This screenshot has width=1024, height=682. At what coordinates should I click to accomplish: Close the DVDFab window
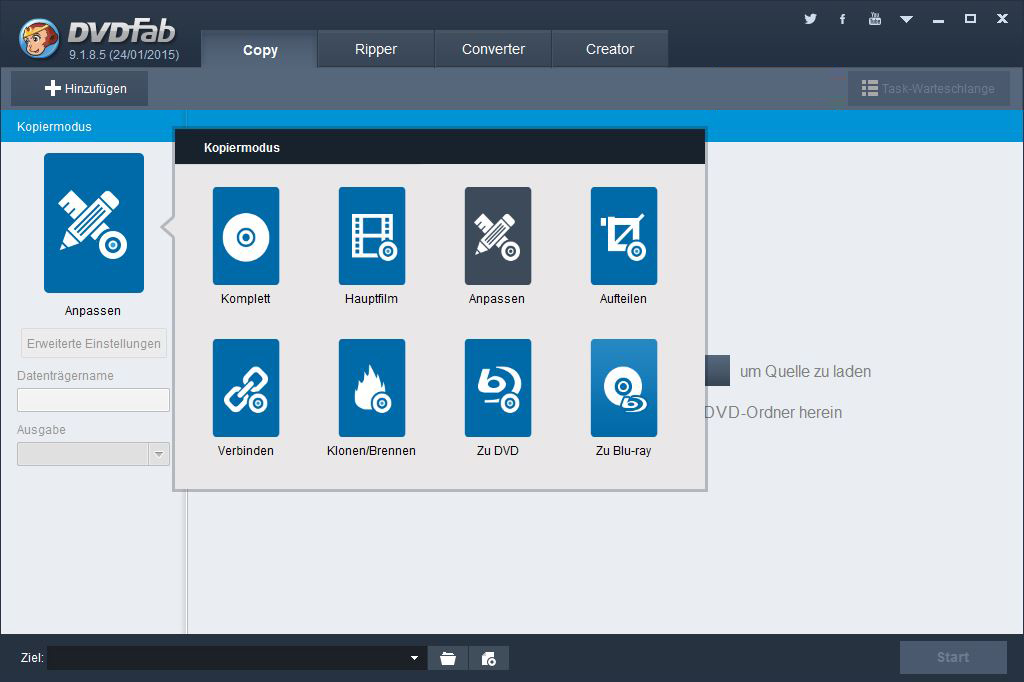(x=1002, y=19)
